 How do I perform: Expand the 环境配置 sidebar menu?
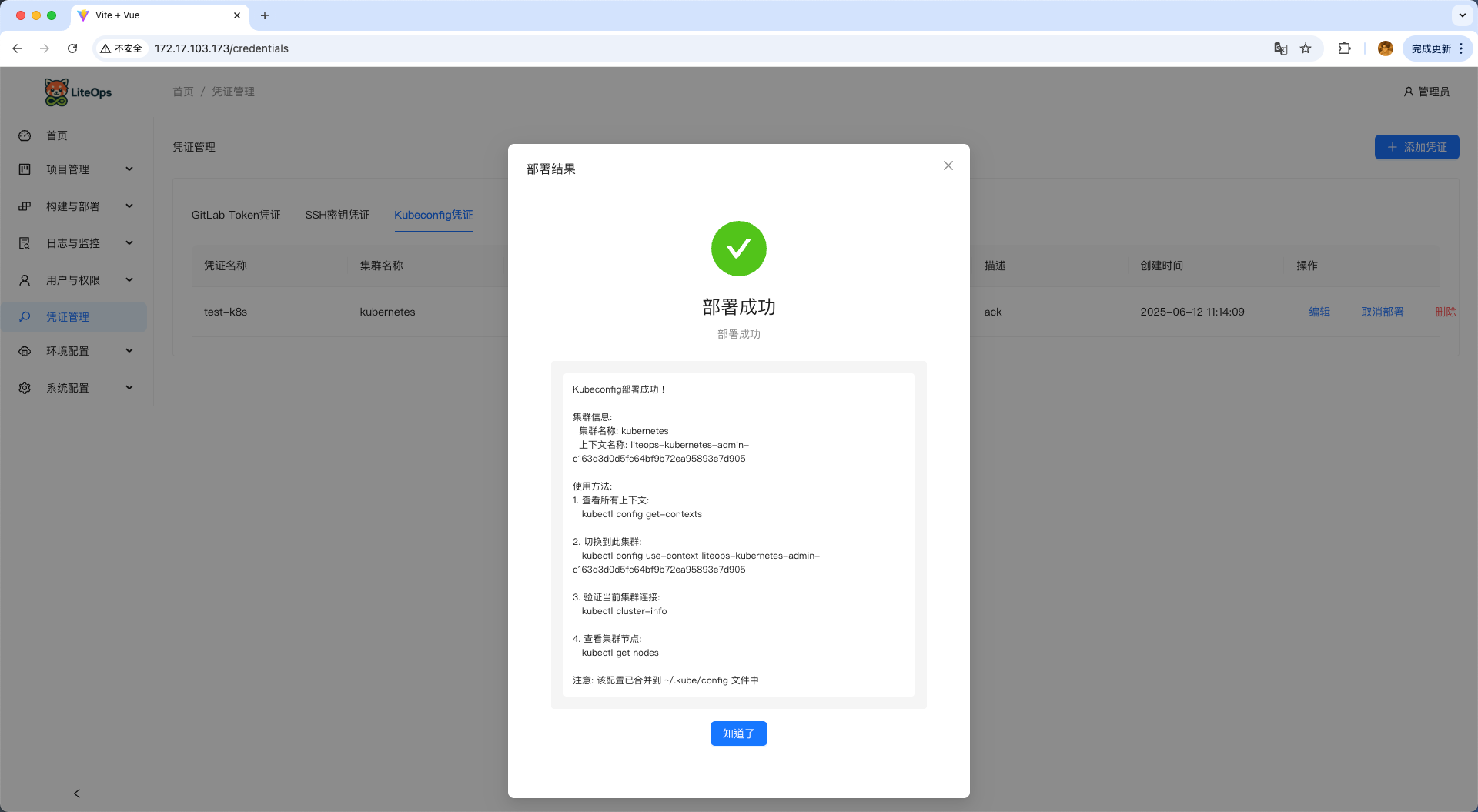tap(75, 351)
